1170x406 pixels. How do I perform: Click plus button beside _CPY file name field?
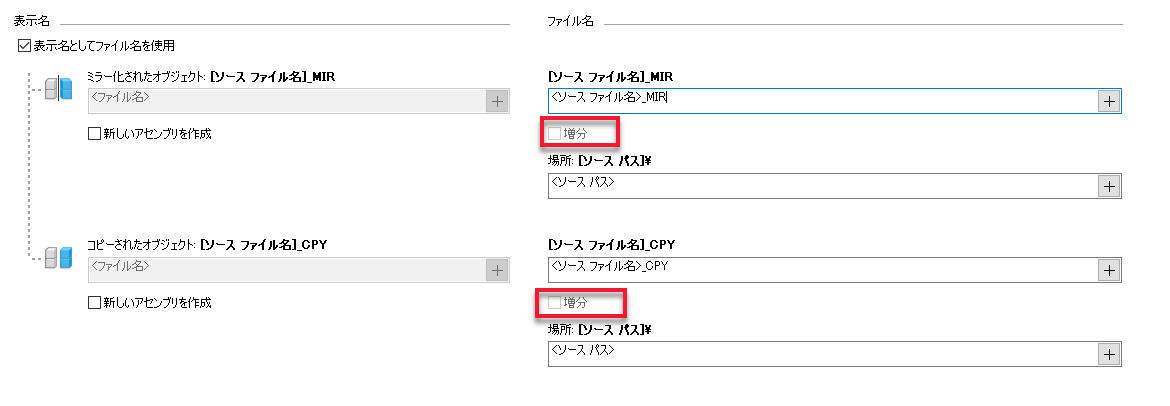(1108, 269)
